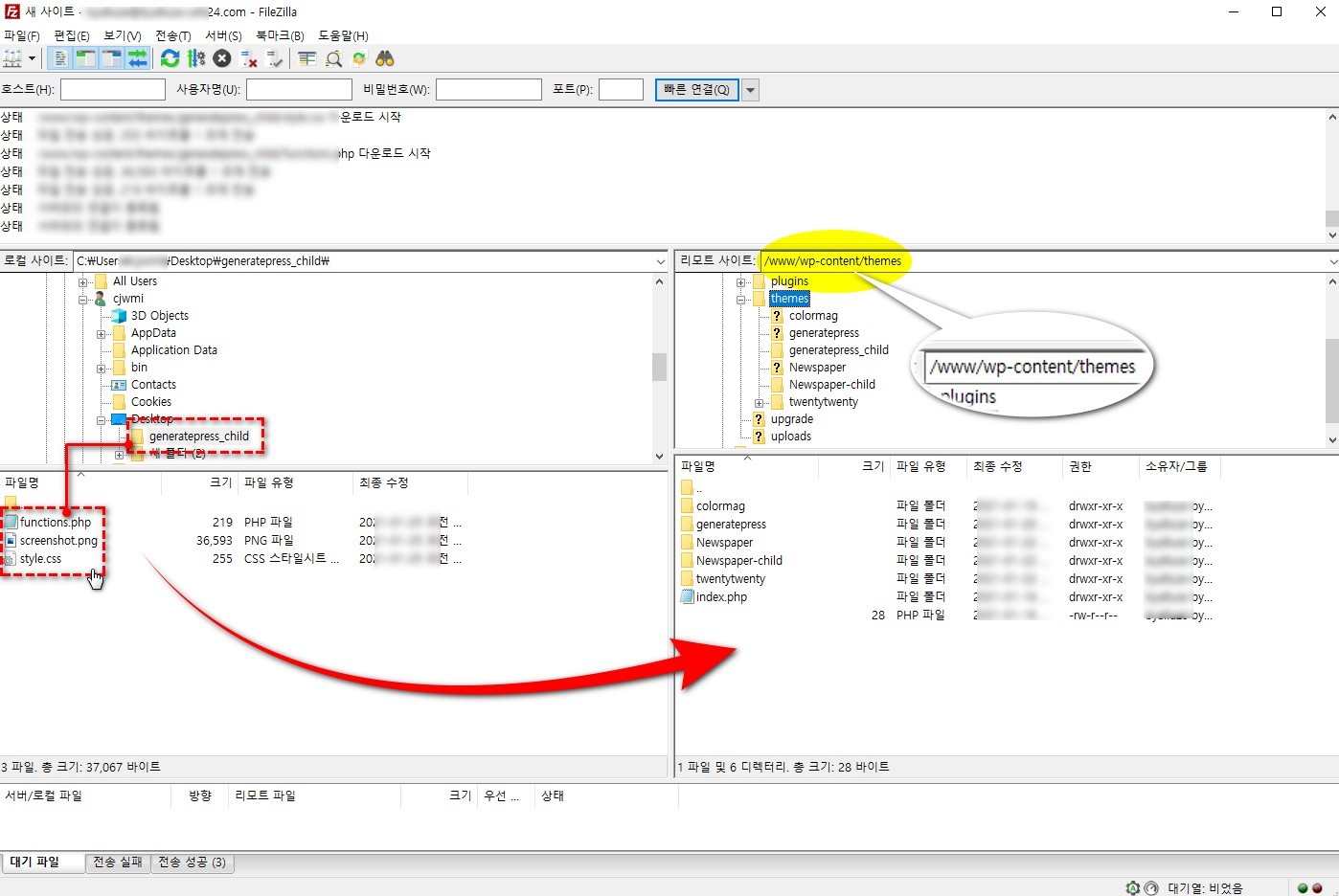Image resolution: width=1339 pixels, height=896 pixels.
Task: Open the directory listing filters icon
Action: click(x=306, y=58)
